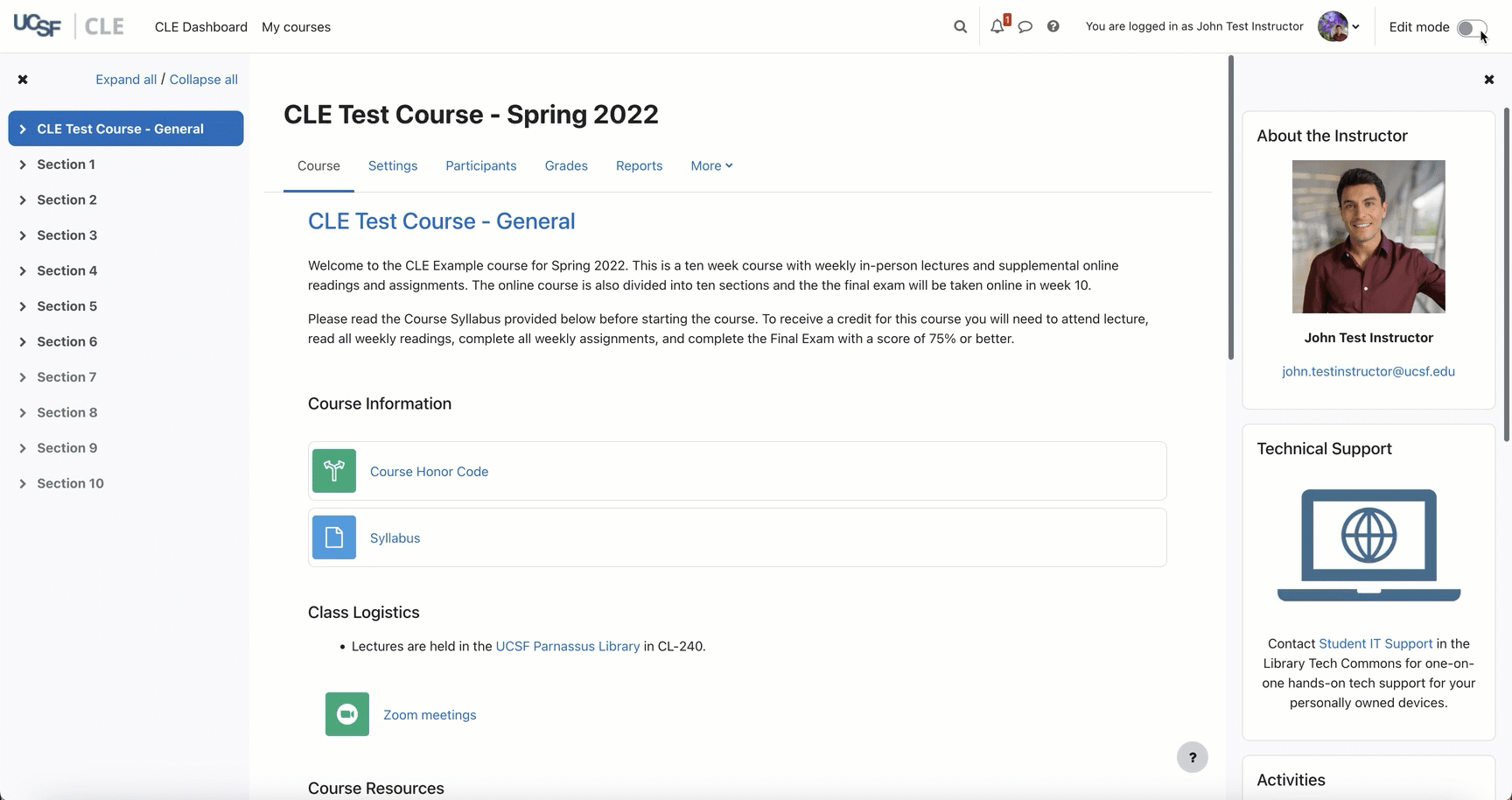Click the Course Information heading
This screenshot has width=1512, height=800.
pyautogui.click(x=380, y=404)
